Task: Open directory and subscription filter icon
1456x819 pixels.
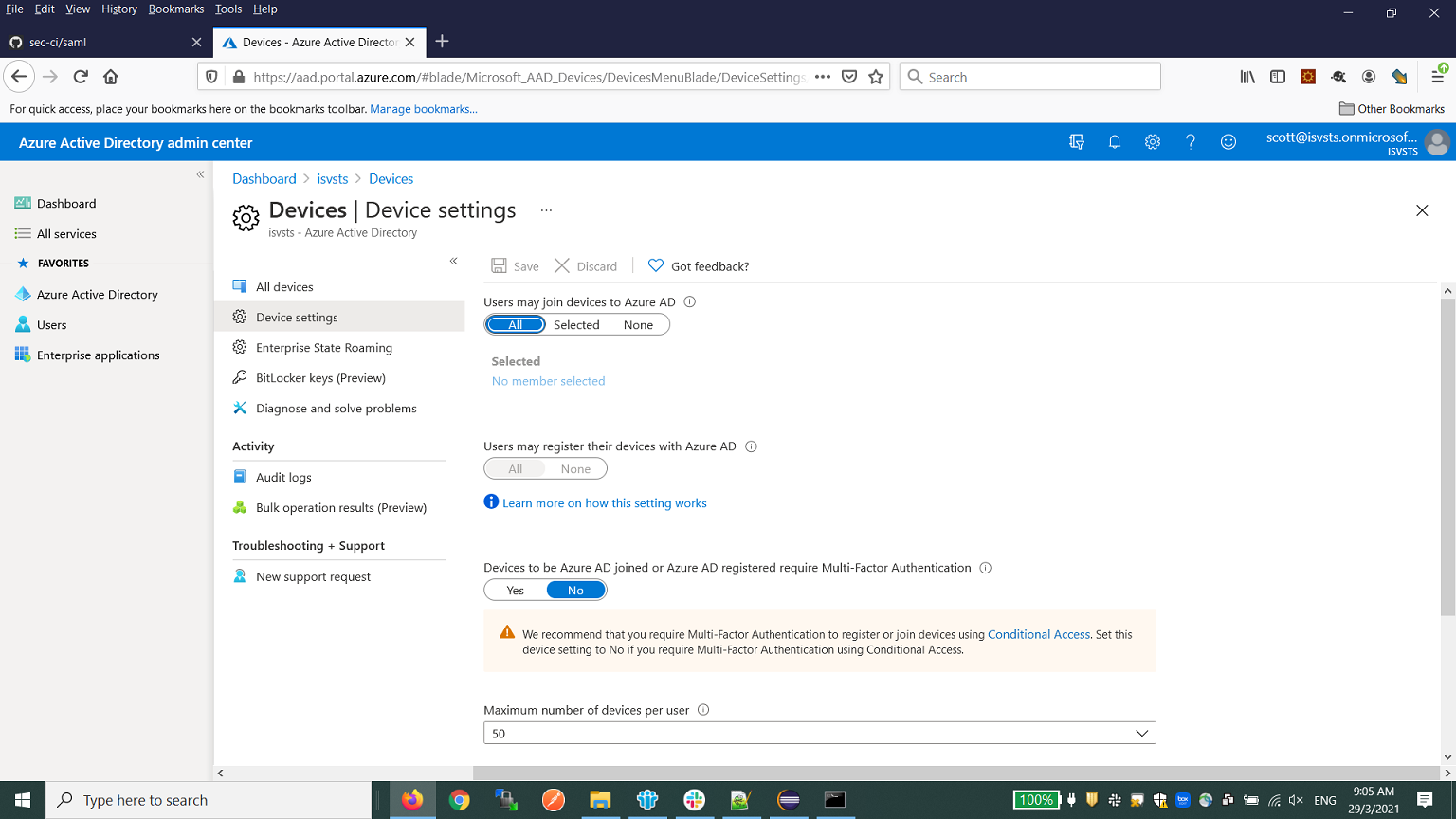Action: point(1077,142)
